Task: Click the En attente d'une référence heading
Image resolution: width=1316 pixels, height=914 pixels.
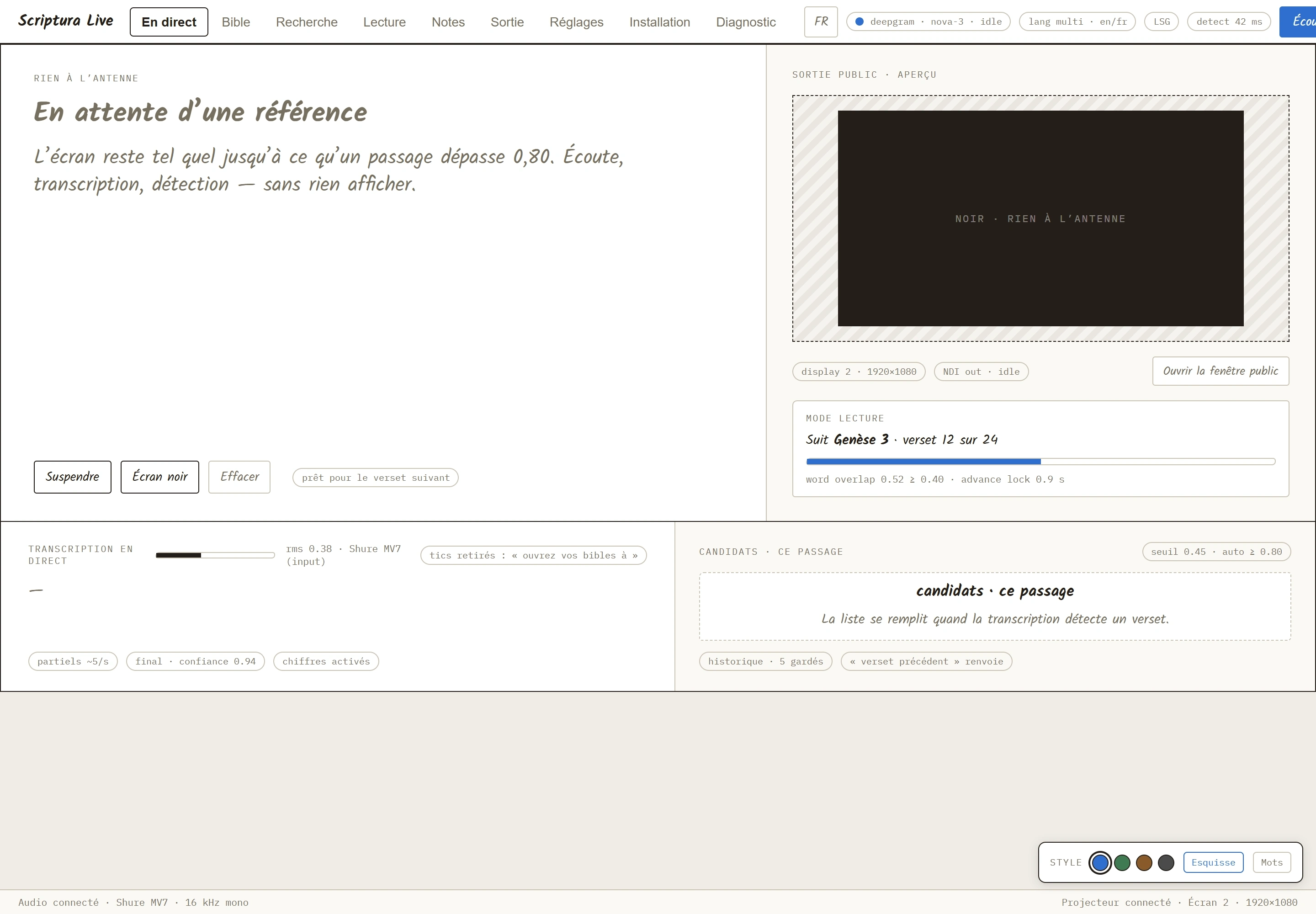Action: tap(200, 111)
